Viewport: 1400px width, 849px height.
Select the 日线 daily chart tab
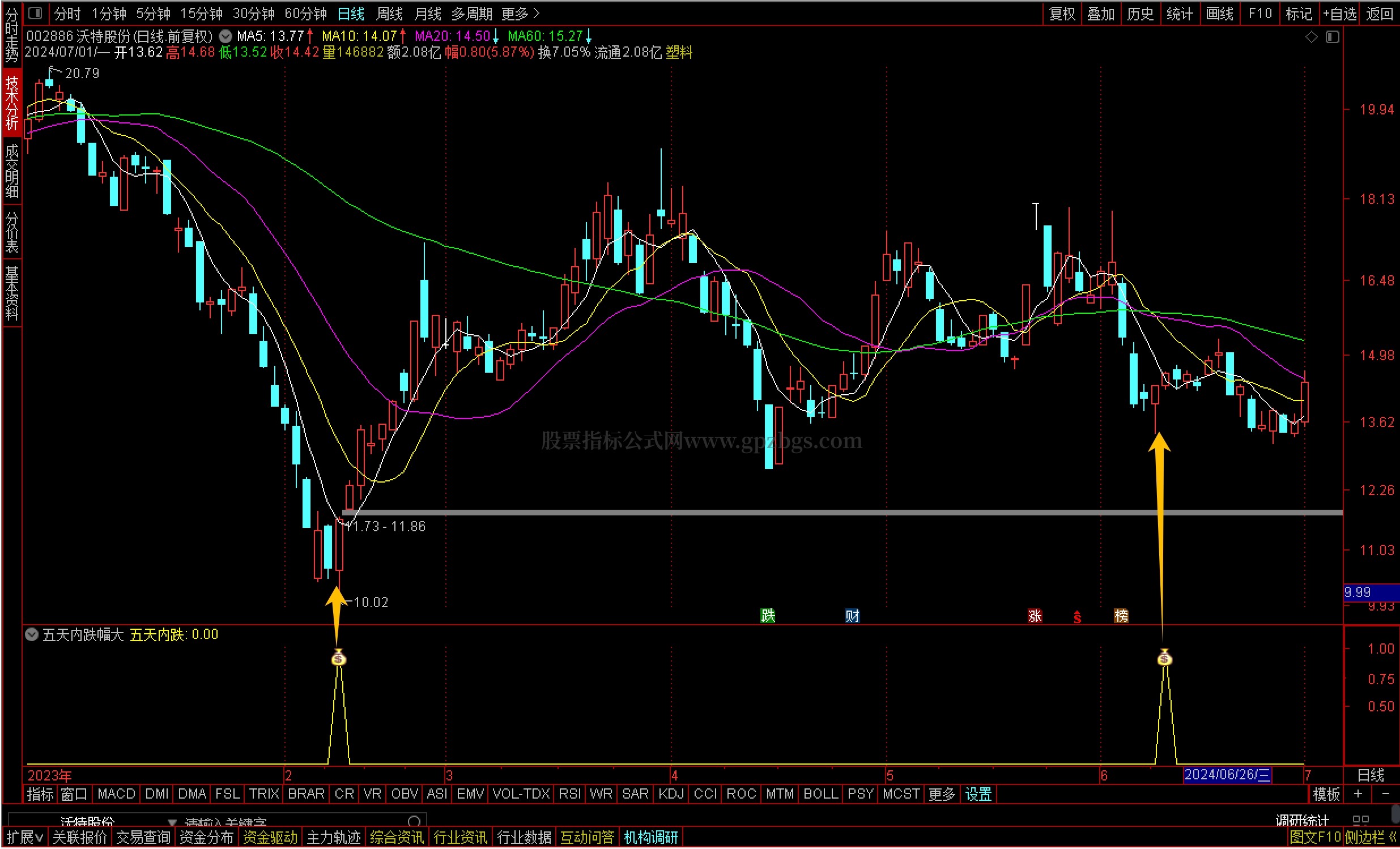click(x=351, y=14)
